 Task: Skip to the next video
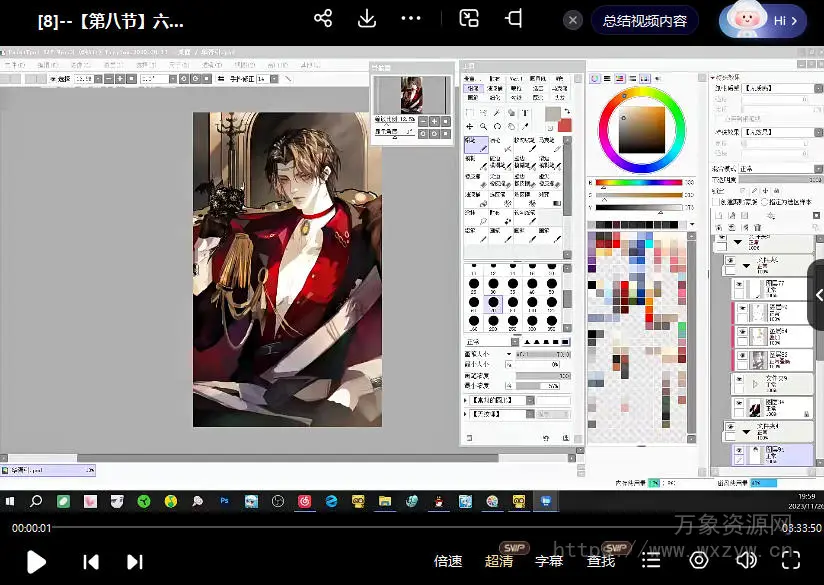tap(135, 561)
